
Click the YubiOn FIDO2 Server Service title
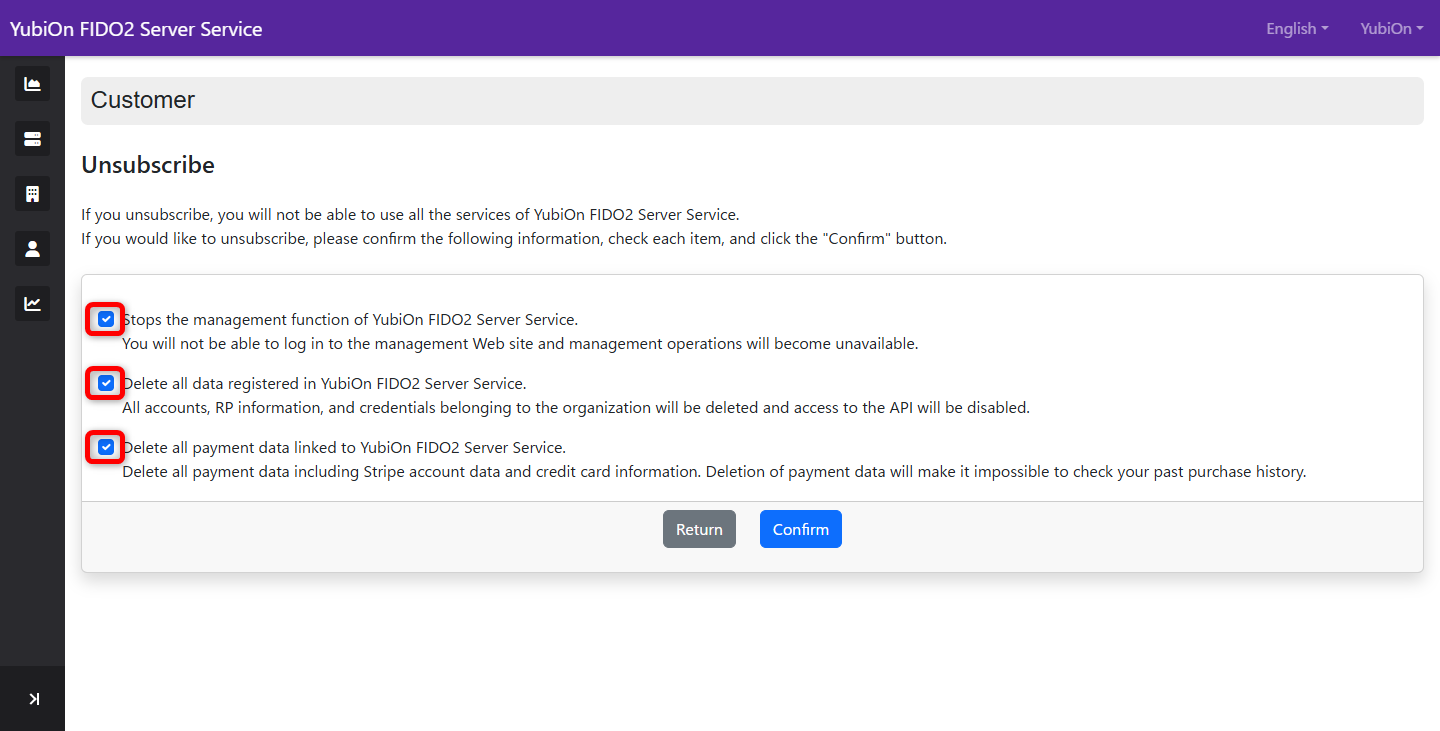coord(136,29)
